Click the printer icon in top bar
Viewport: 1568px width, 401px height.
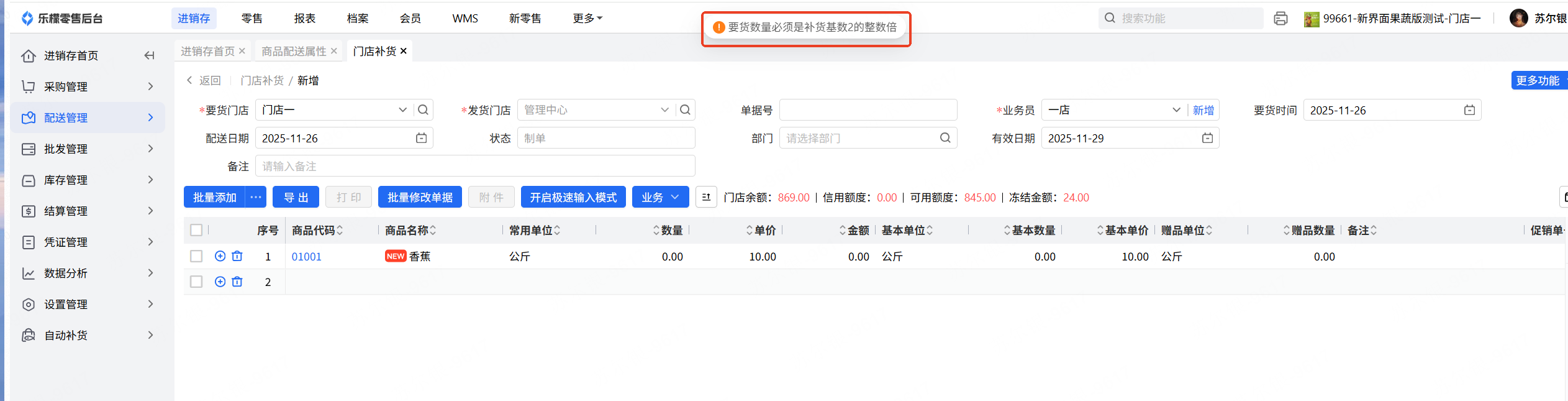tap(1280, 19)
